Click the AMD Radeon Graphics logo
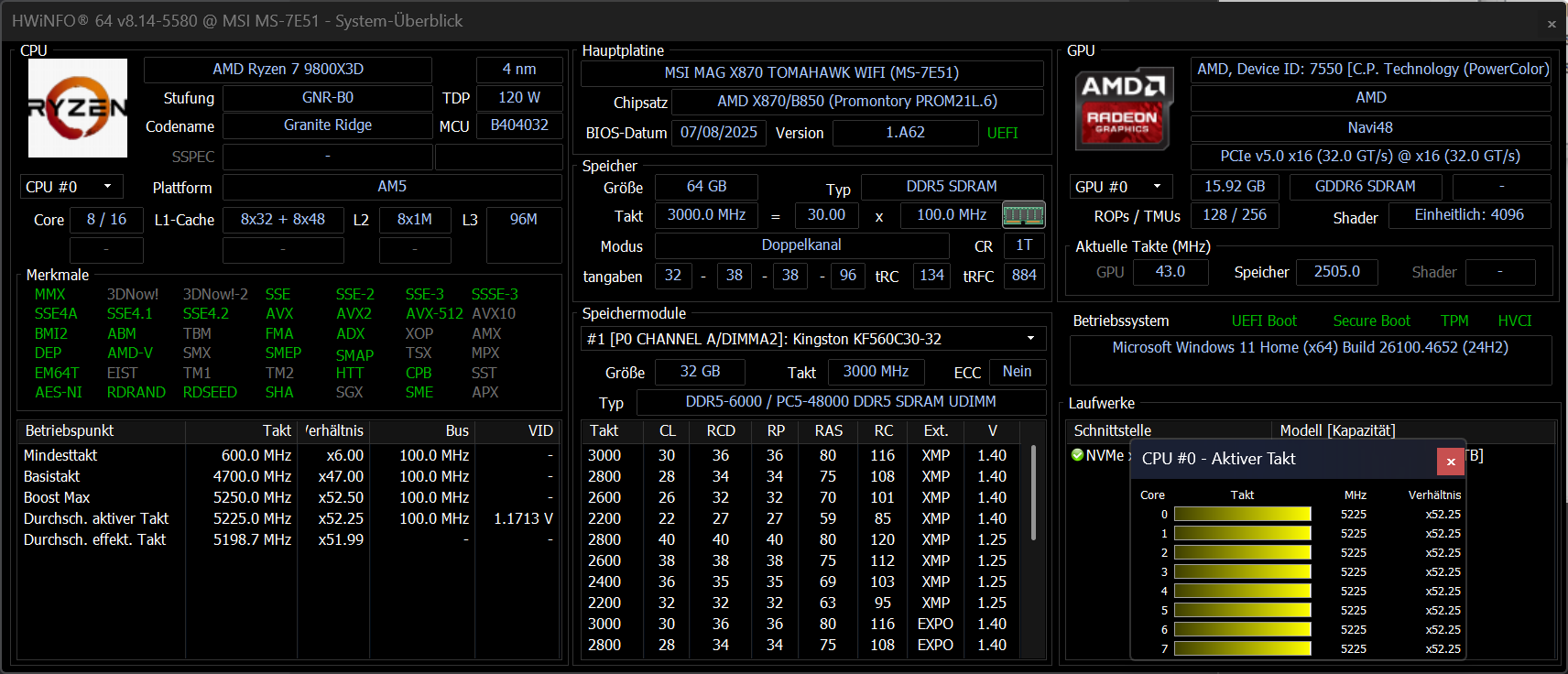The height and width of the screenshot is (674, 1568). pos(1124,108)
